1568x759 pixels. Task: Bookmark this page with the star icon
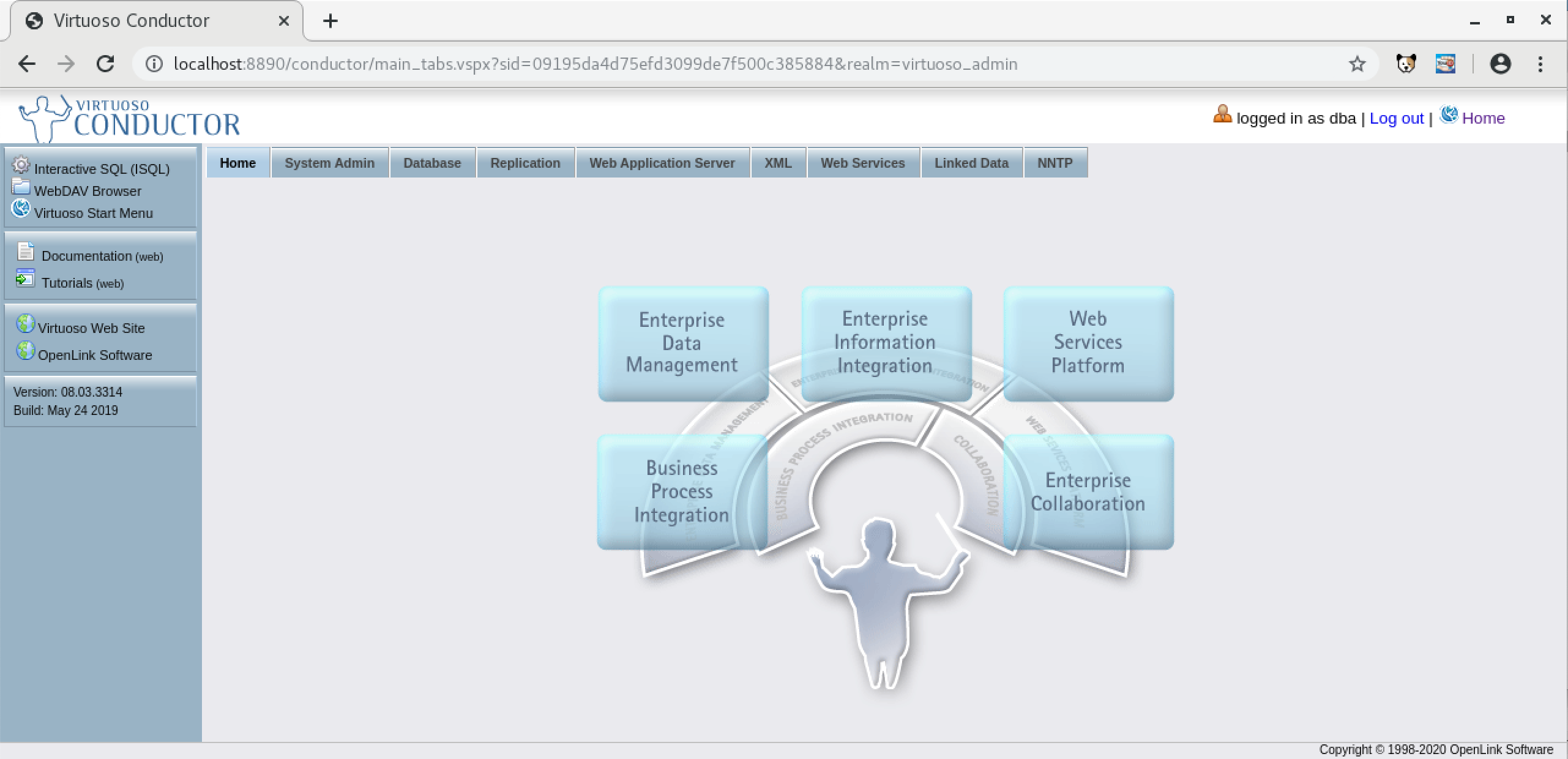pos(1357,64)
